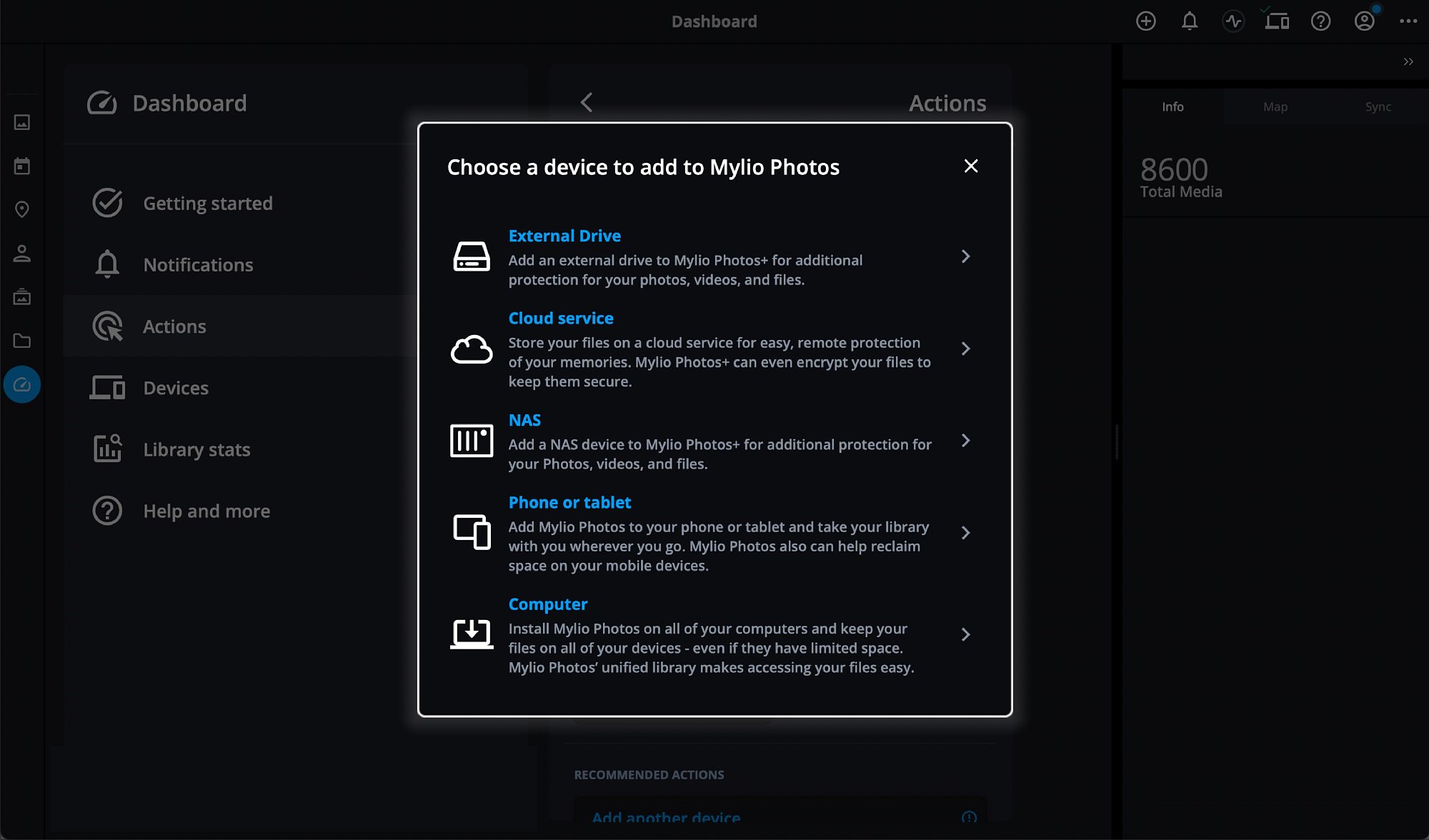
Task: Open Notifications in Dashboard menu
Action: 241,264
